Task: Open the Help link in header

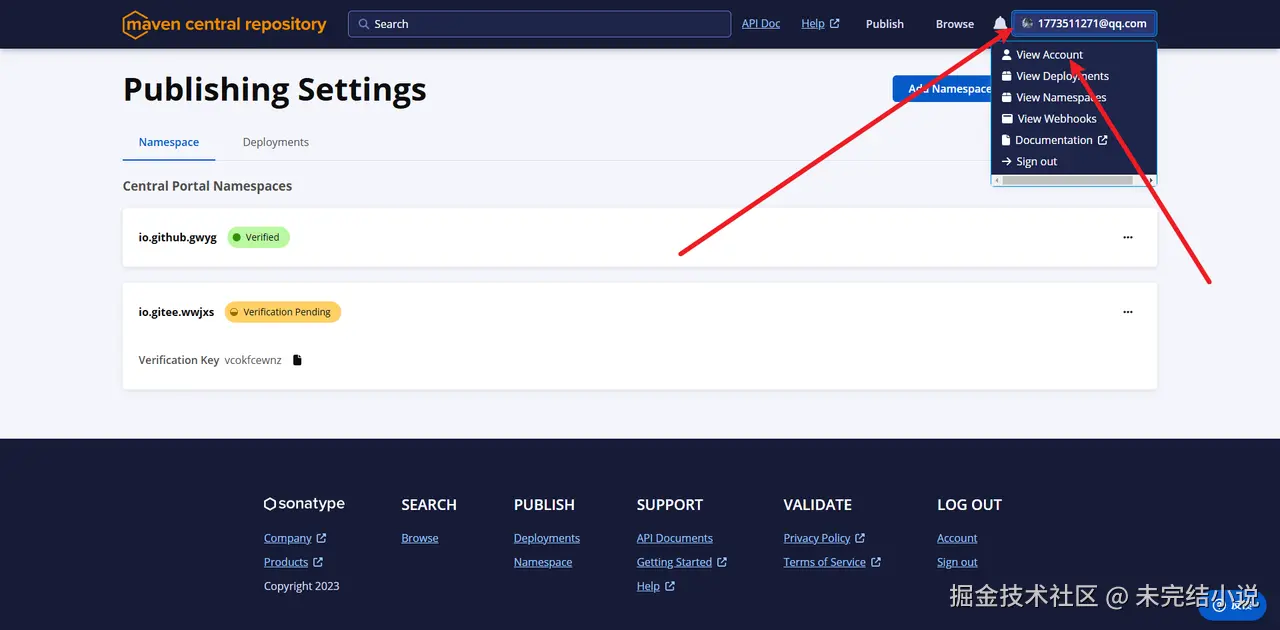Action: 813,24
